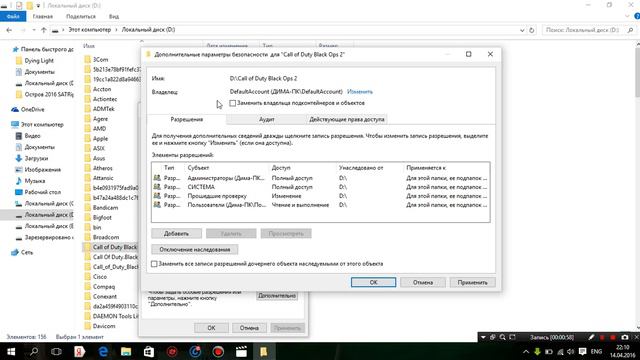Screen dimensions: 640x360
Task: Open the OneDrive item in the navigation pane
Action: [x=28, y=109]
